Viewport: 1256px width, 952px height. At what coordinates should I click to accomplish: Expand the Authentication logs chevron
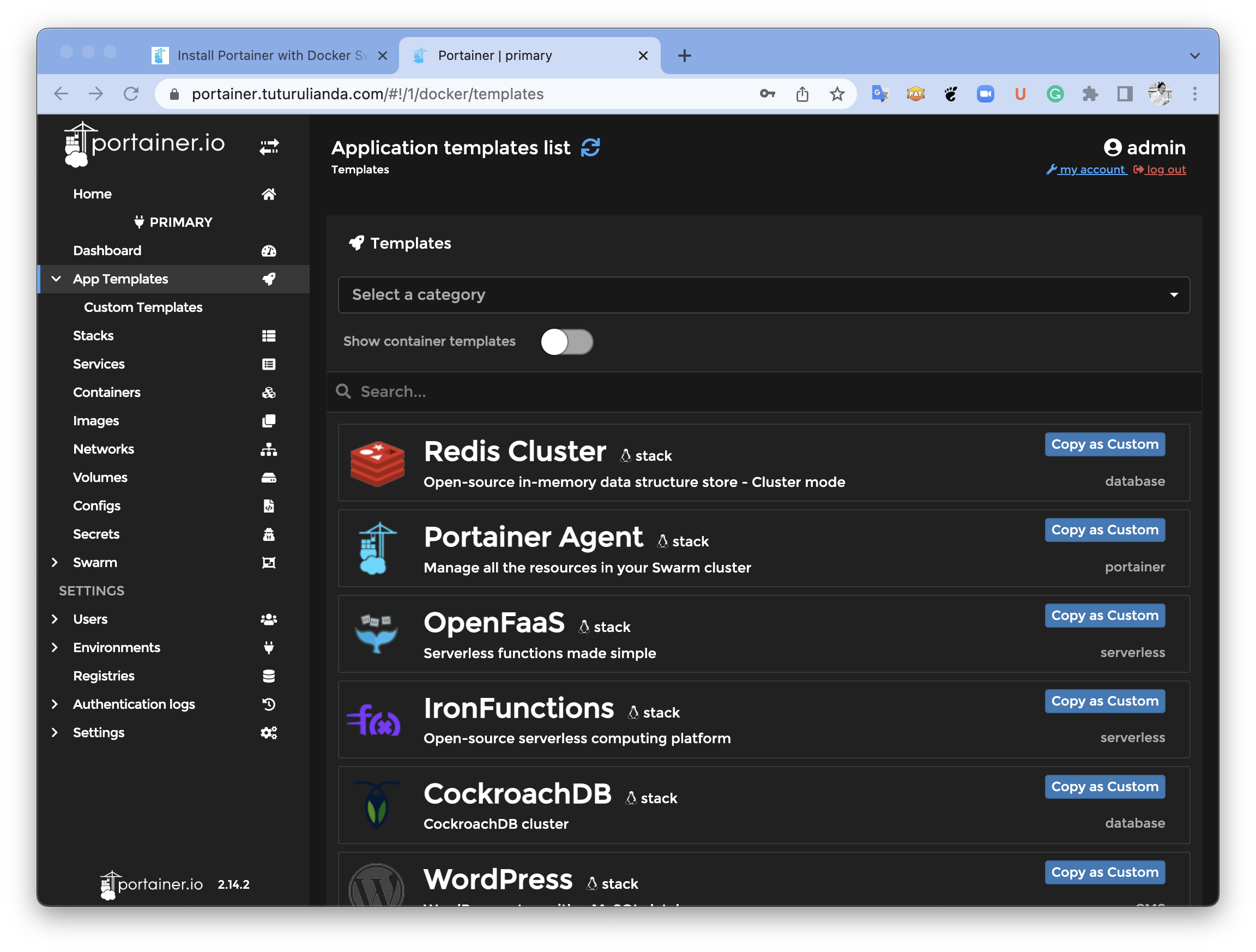click(55, 704)
